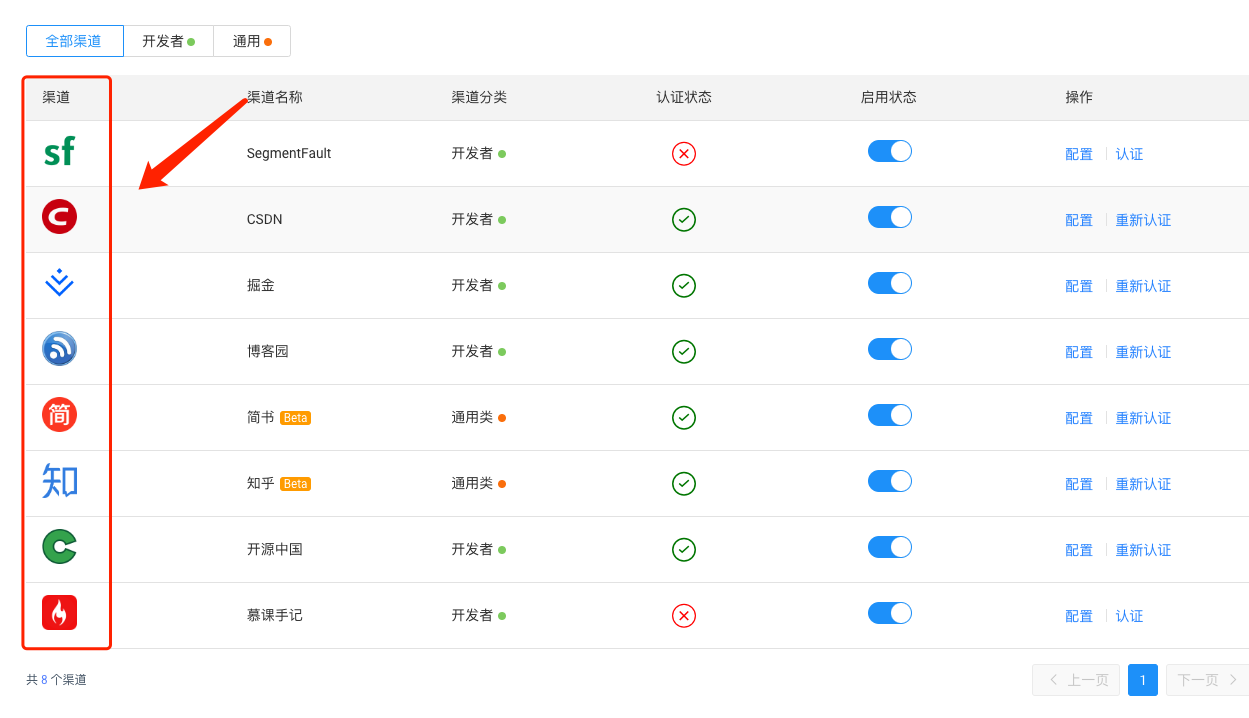This screenshot has width=1249, height=718.
Task: Click the 知乎 channel name
Action: 261,483
